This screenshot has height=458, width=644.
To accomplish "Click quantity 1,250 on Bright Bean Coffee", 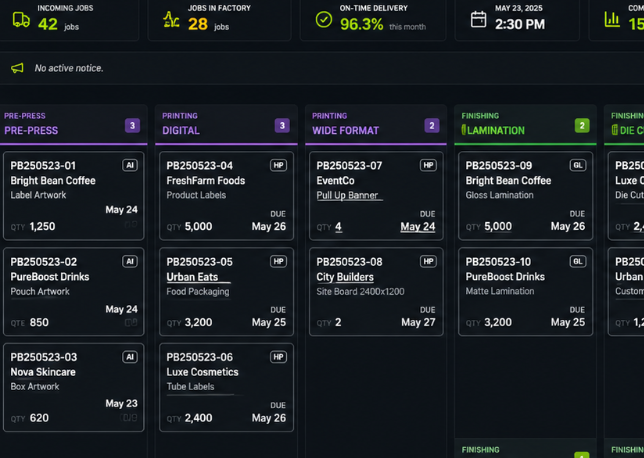I will 42,226.
